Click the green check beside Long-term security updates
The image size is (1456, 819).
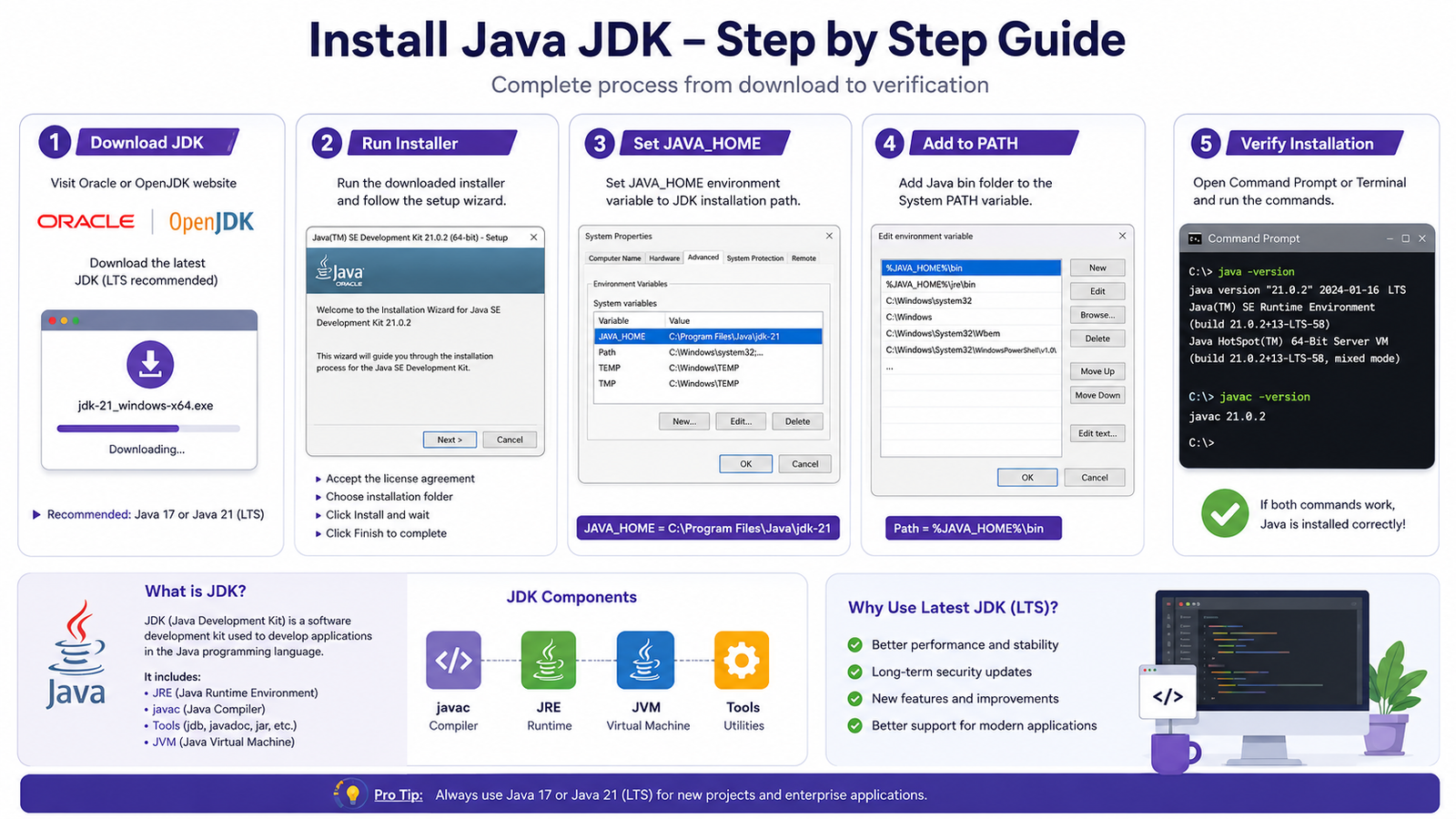click(x=854, y=672)
